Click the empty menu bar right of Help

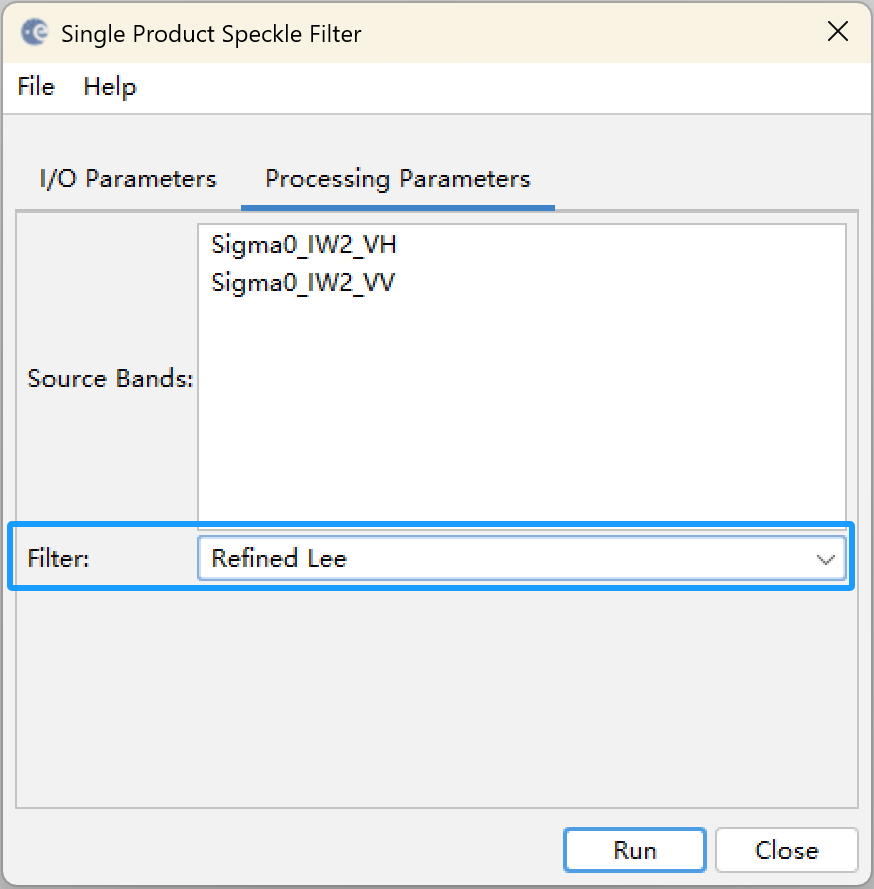pyautogui.click(x=504, y=87)
